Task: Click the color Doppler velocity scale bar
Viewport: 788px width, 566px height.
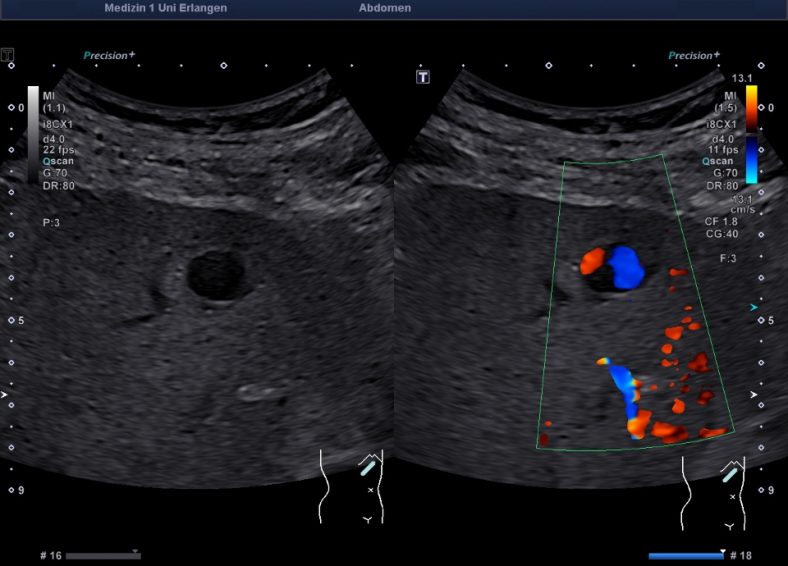Action: 751,134
